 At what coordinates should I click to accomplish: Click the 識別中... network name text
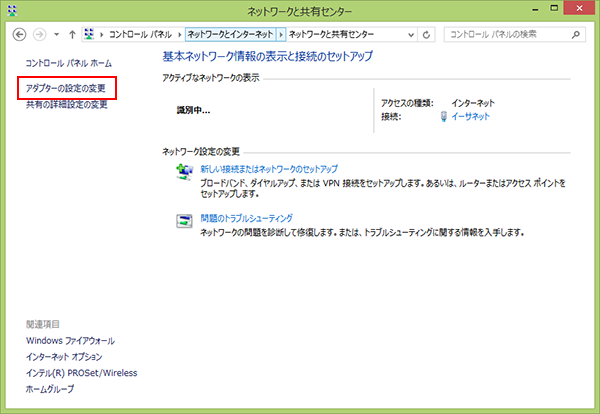193,111
